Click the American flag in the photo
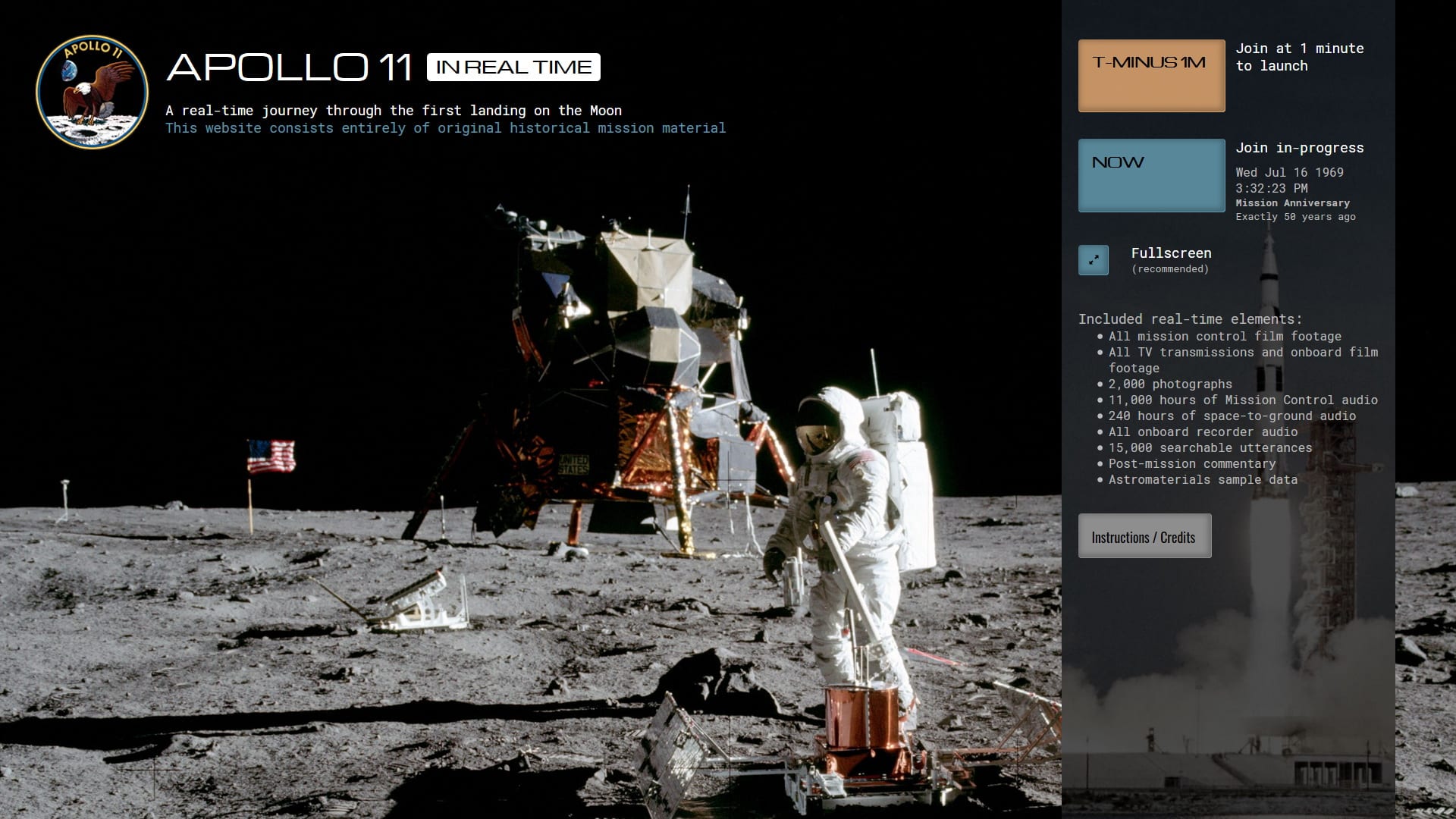 270,456
